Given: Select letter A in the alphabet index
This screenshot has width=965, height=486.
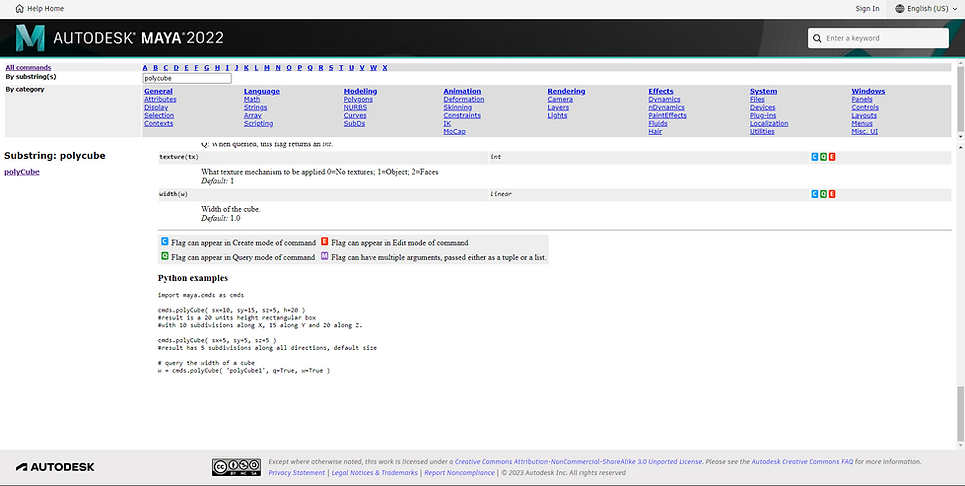Looking at the screenshot, I should point(145,68).
